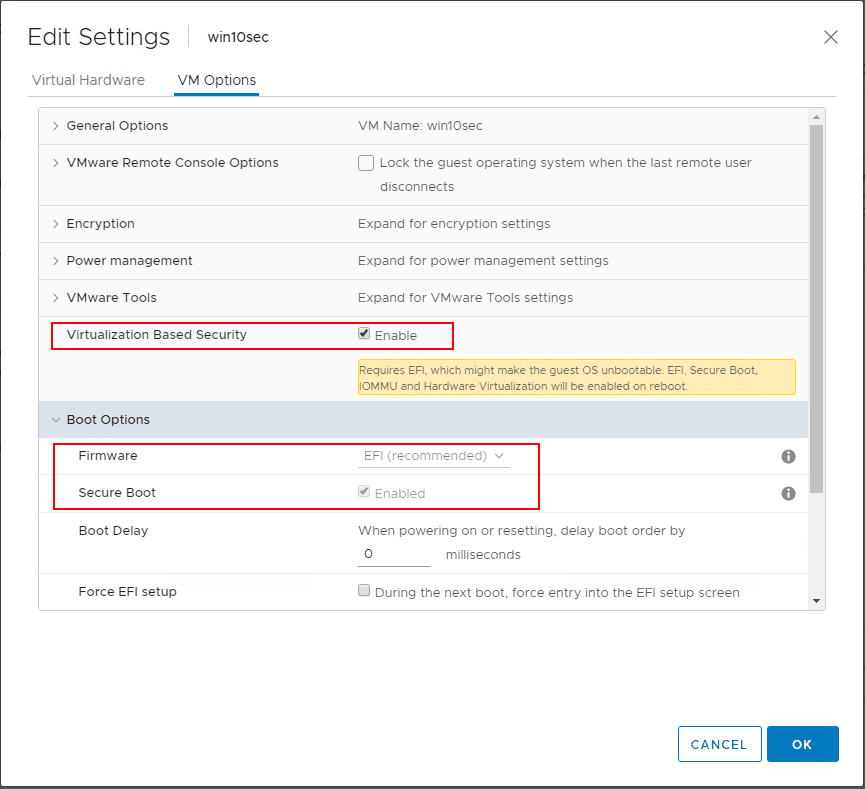Enable Virtualization Based Security checkbox
The width and height of the screenshot is (865, 789).
click(365, 334)
